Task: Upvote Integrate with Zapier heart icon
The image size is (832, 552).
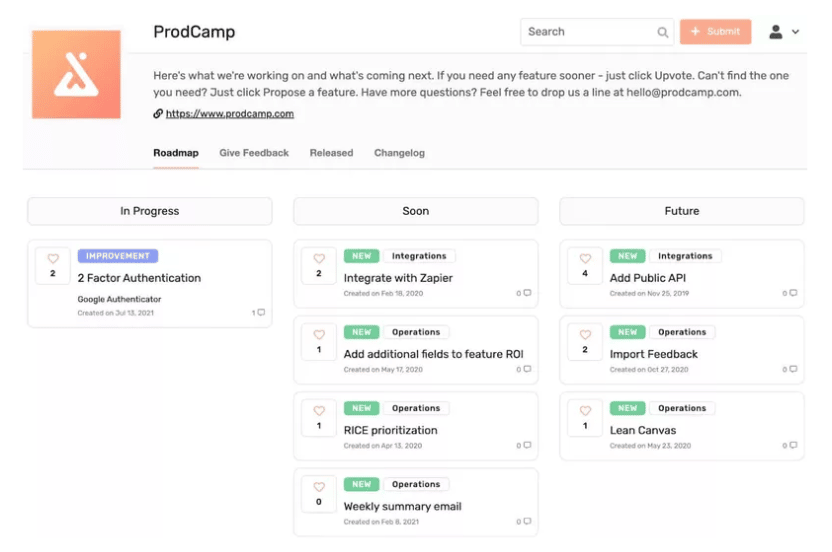Action: tap(319, 258)
